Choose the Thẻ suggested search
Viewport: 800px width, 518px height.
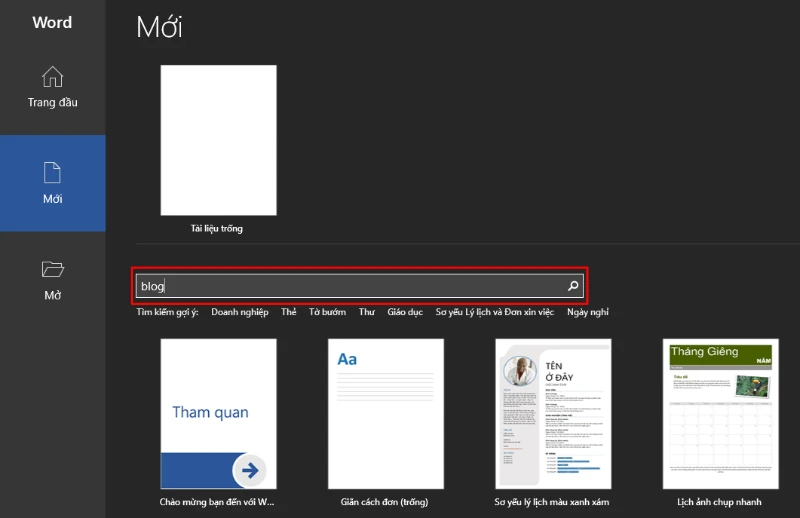coord(288,312)
